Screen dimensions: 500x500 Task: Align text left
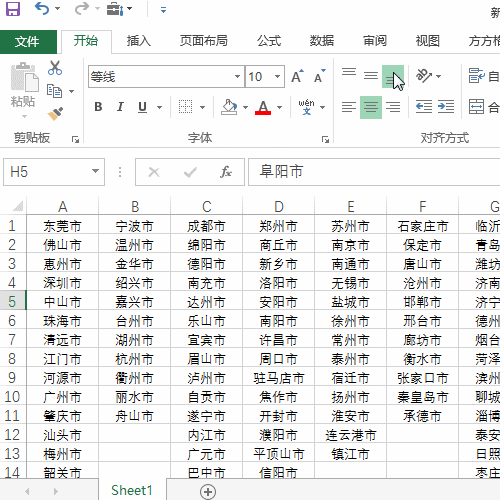pos(349,107)
